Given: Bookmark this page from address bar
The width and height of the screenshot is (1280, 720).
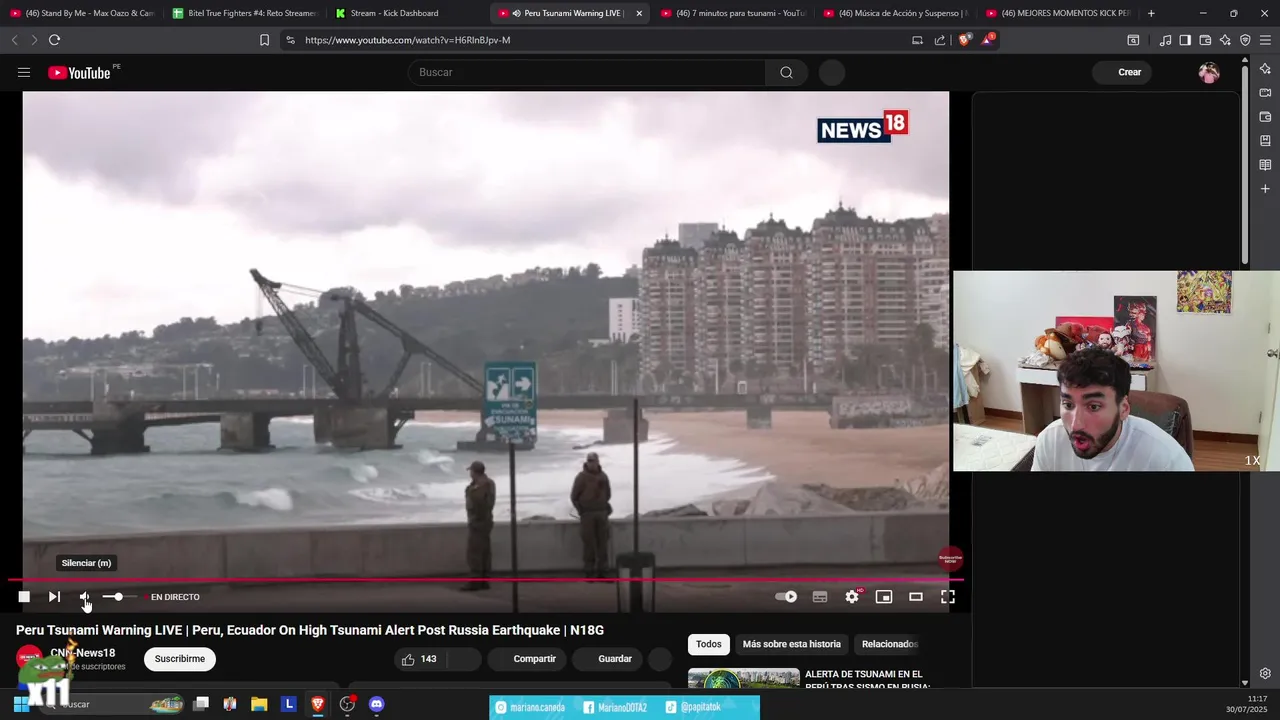Looking at the screenshot, I should point(264,40).
